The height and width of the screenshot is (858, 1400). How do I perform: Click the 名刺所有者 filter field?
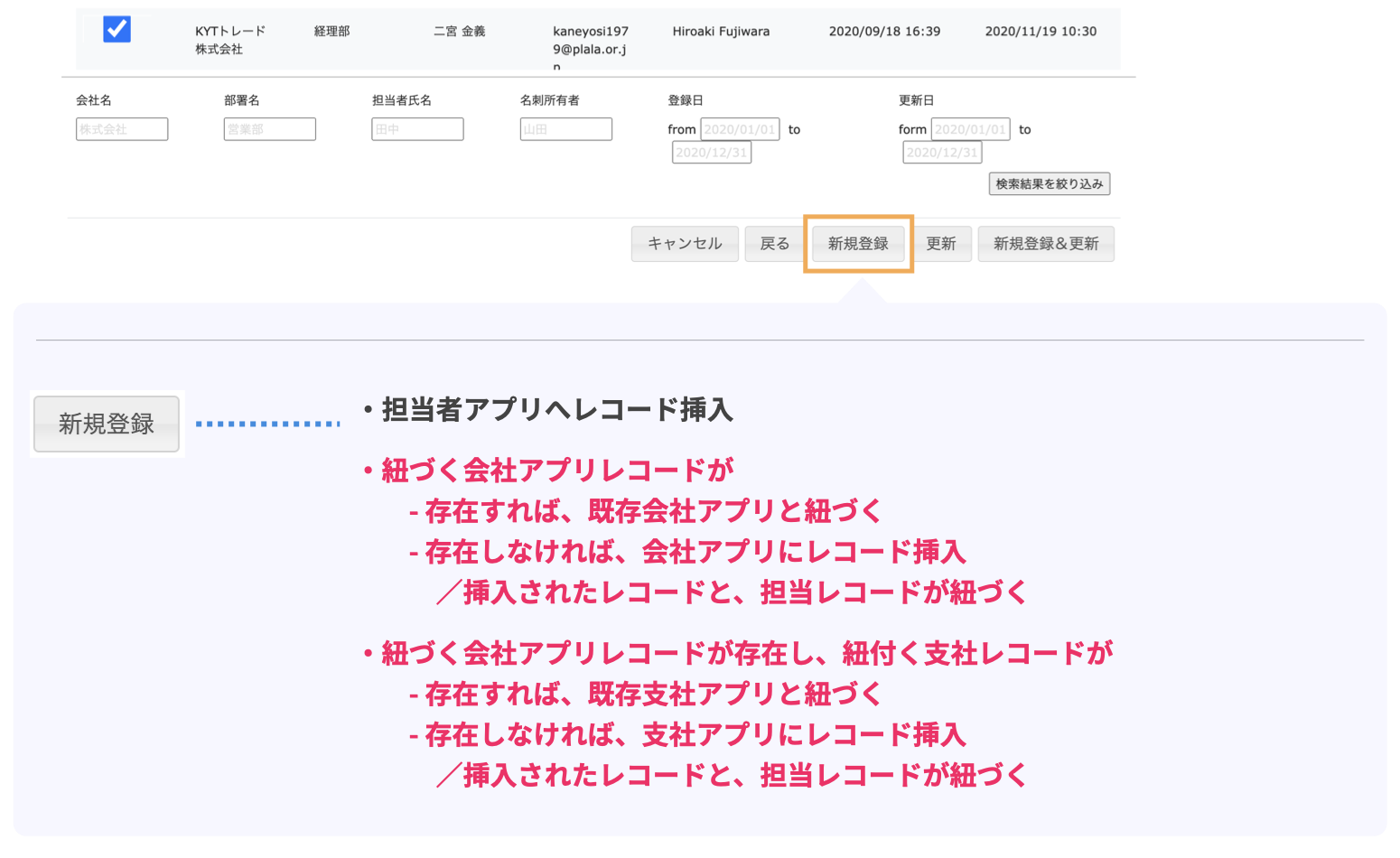(x=565, y=129)
